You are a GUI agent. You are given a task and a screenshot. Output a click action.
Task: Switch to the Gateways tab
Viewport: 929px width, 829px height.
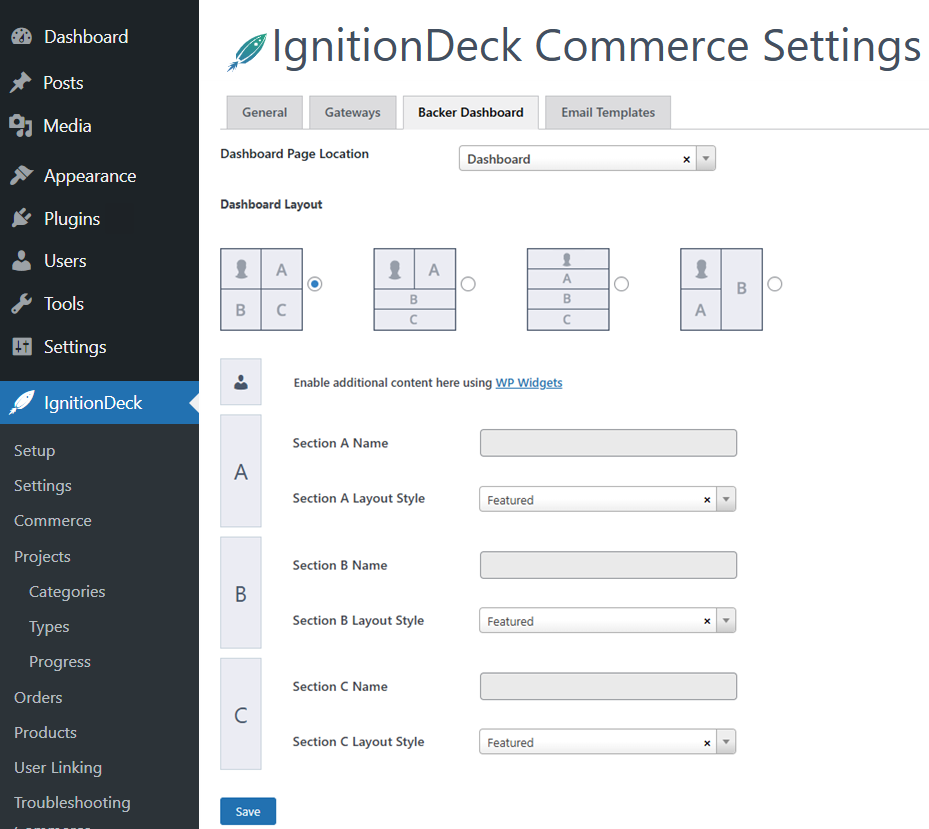coord(353,112)
